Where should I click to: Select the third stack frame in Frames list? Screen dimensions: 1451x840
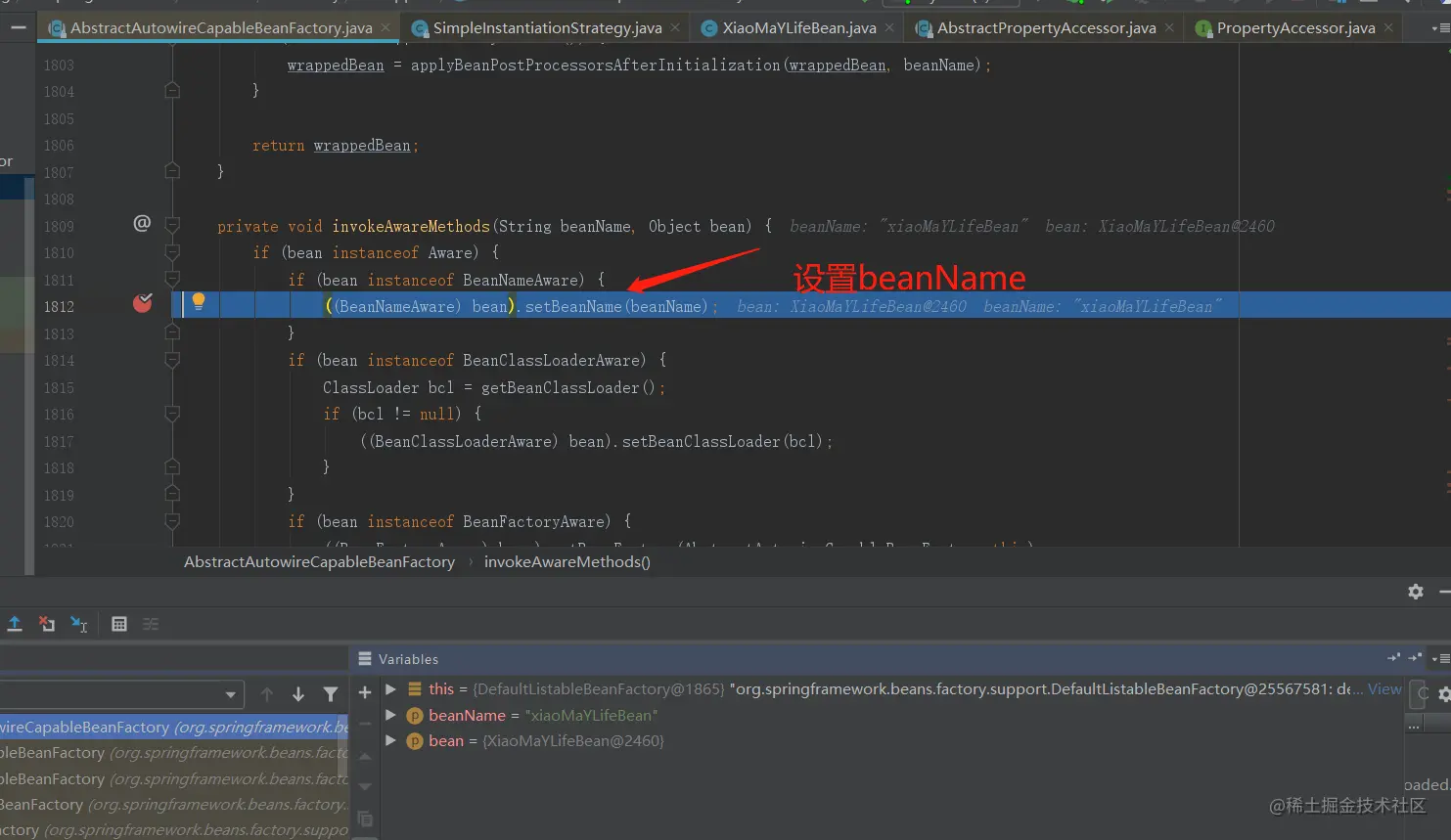pos(174,778)
